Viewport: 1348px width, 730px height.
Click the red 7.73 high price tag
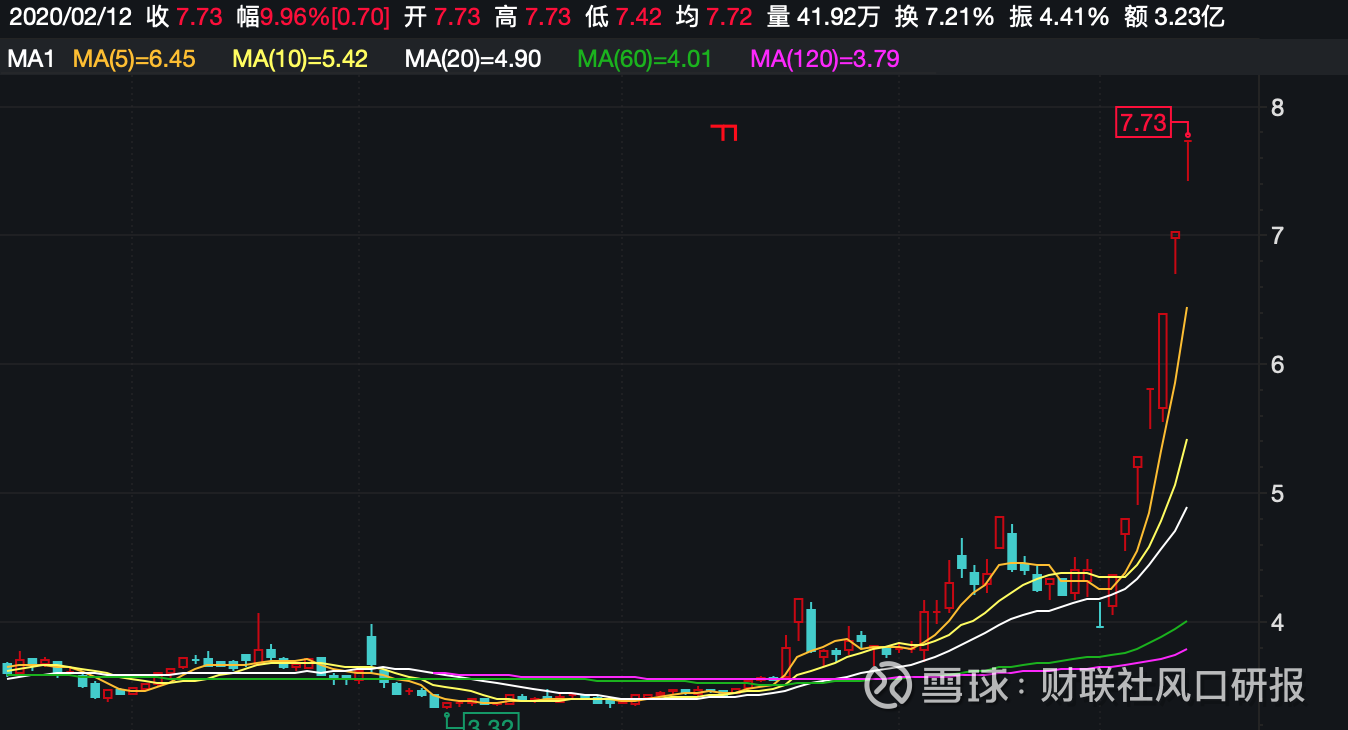tap(1143, 122)
